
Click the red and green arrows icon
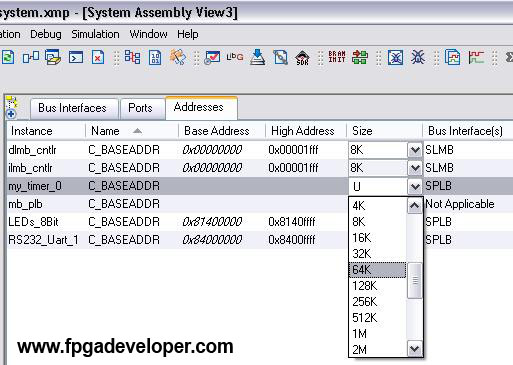click(360, 57)
